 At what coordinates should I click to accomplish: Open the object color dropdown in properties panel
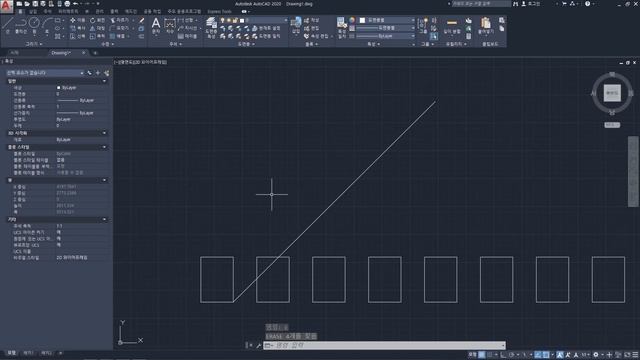tap(386, 20)
